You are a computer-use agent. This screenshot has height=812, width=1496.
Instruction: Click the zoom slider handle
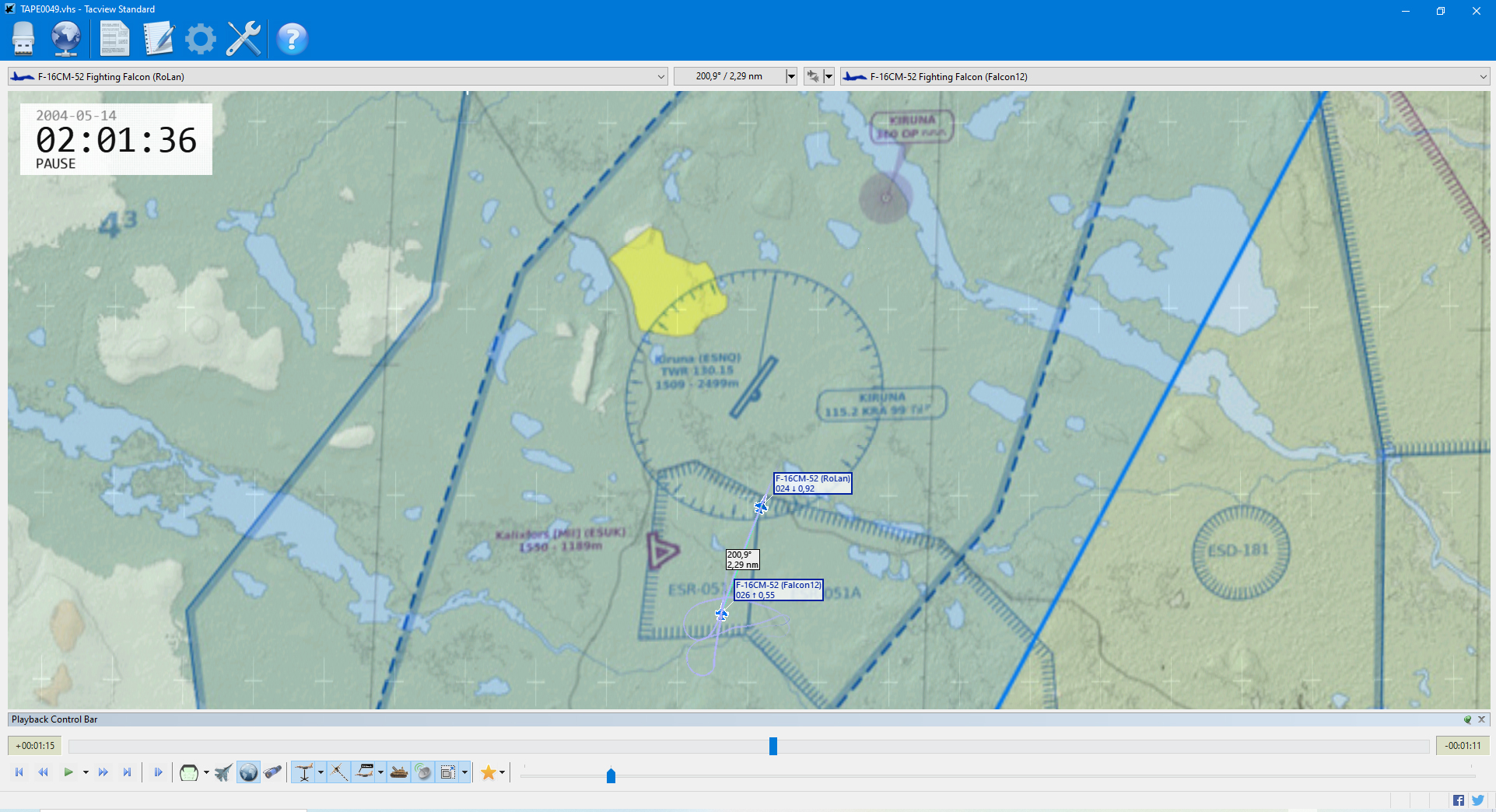pyautogui.click(x=611, y=775)
